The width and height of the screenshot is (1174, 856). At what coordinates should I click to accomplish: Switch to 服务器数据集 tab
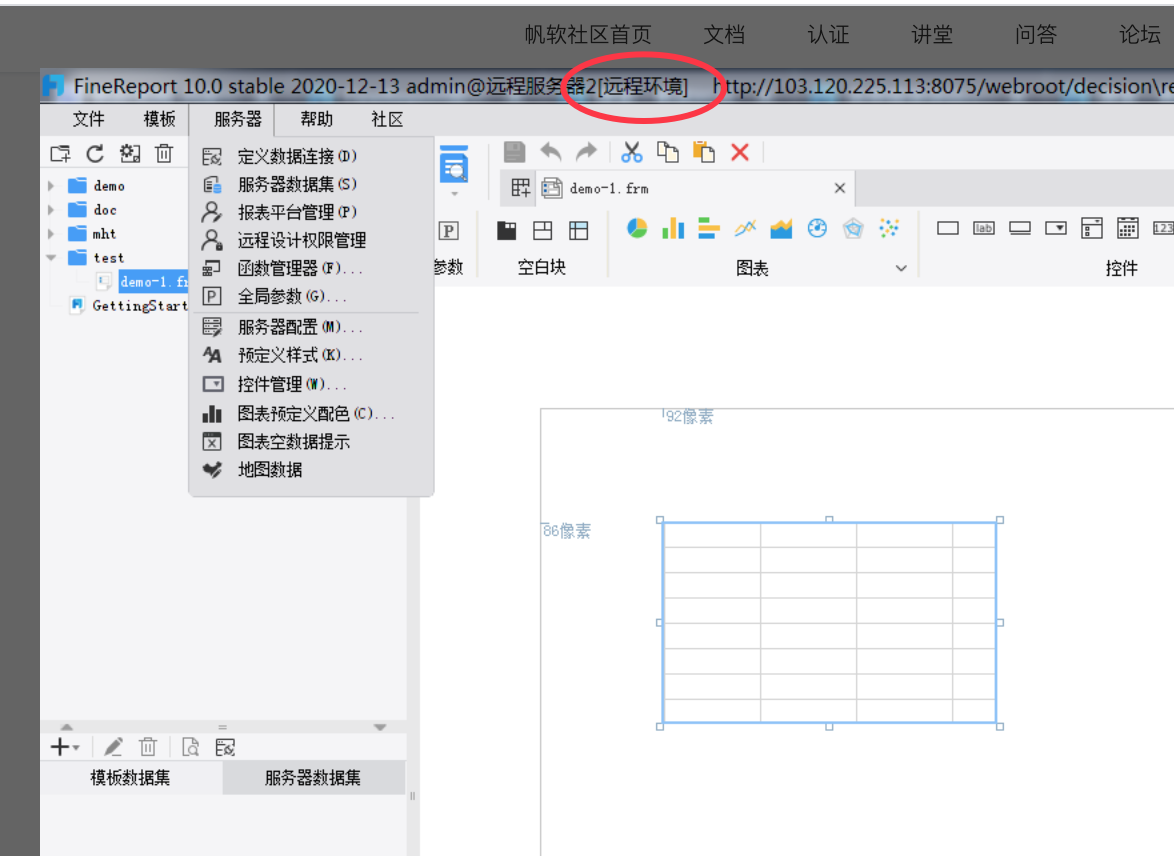[x=313, y=777]
